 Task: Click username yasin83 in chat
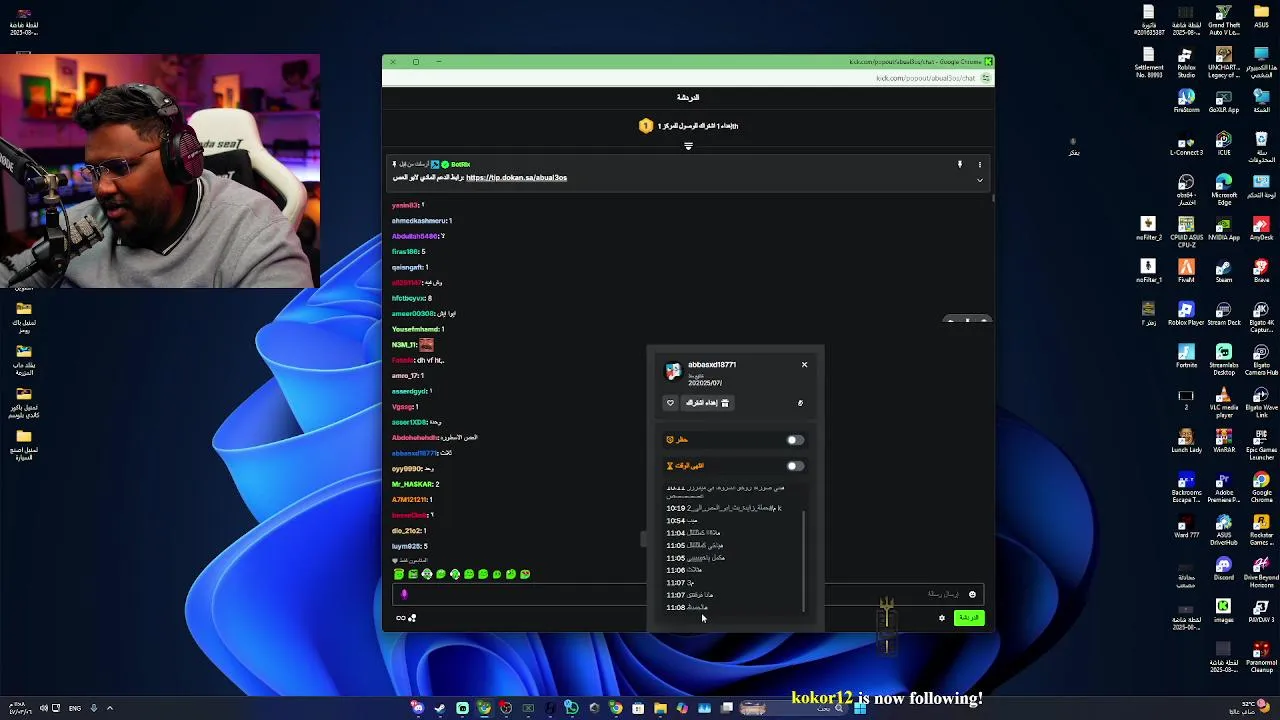pyautogui.click(x=405, y=205)
